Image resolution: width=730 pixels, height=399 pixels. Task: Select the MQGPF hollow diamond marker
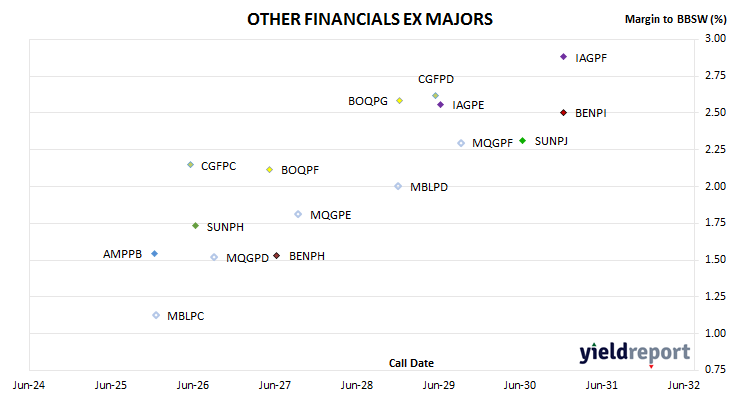click(461, 143)
